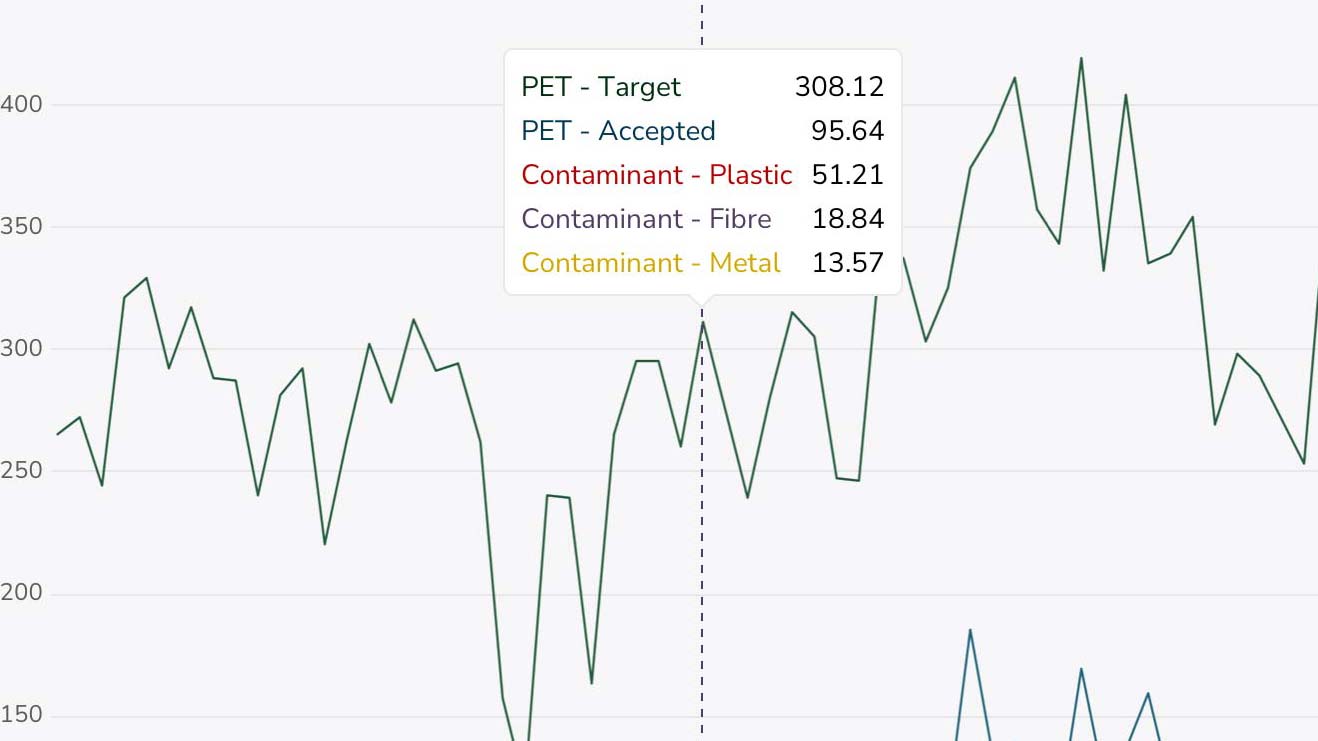This screenshot has height=741, width=1318.
Task: Click the 95.64 value in tooltip
Action: [x=847, y=131]
